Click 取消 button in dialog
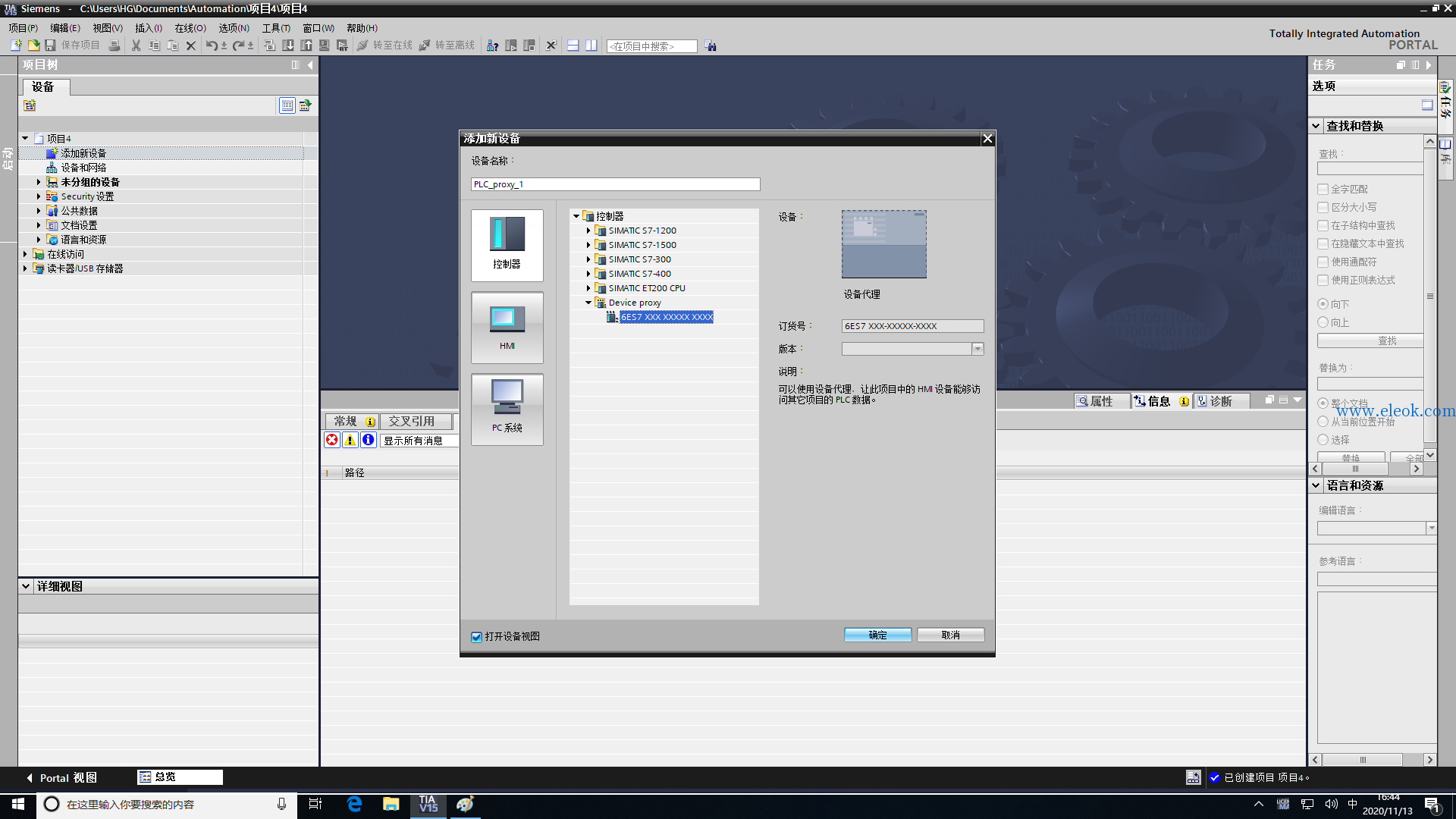This screenshot has height=819, width=1456. (x=951, y=635)
